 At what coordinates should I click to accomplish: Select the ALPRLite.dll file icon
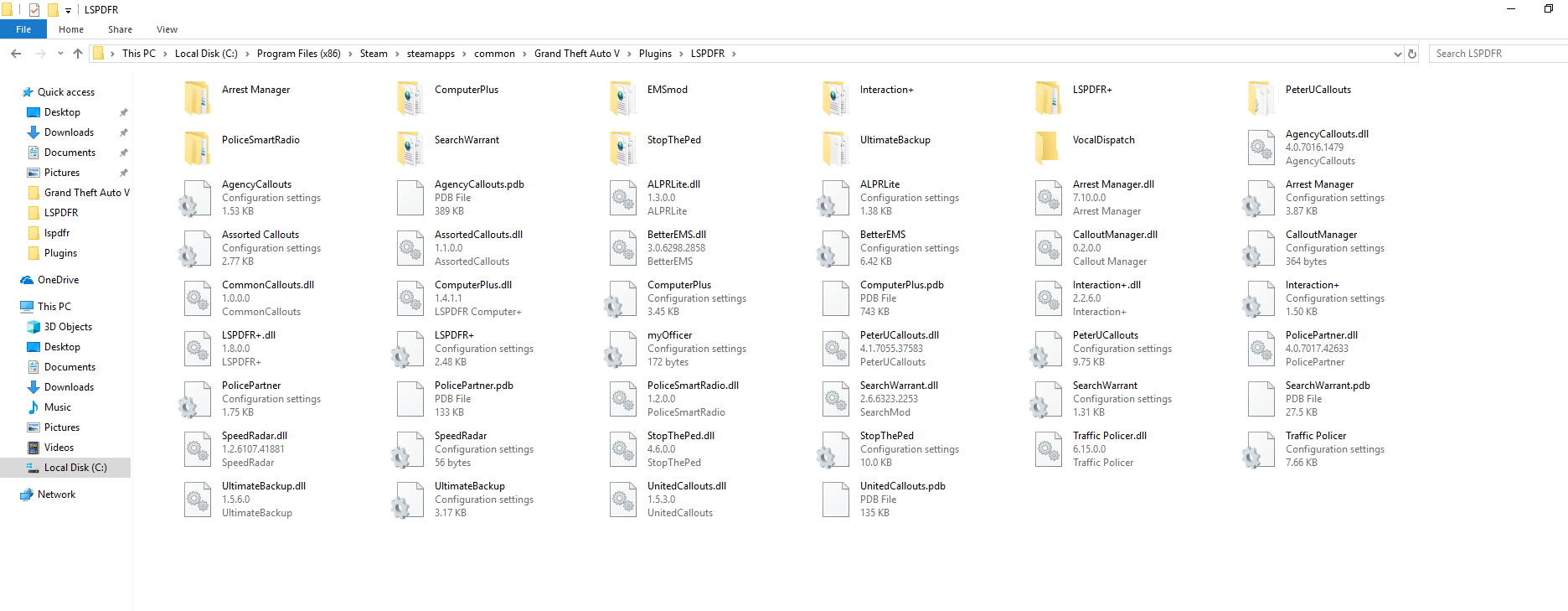(623, 198)
